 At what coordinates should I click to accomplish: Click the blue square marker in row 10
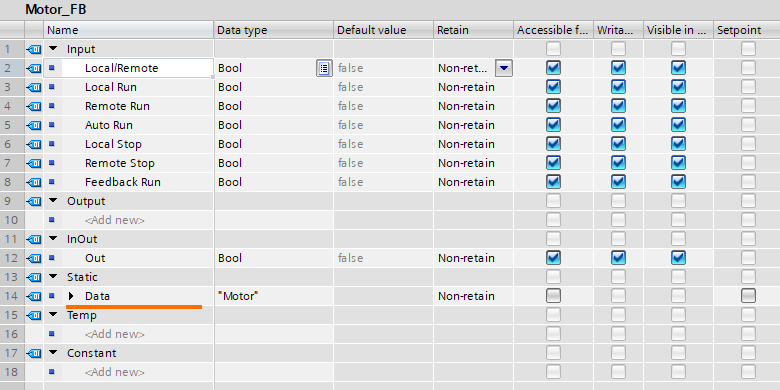click(52, 219)
